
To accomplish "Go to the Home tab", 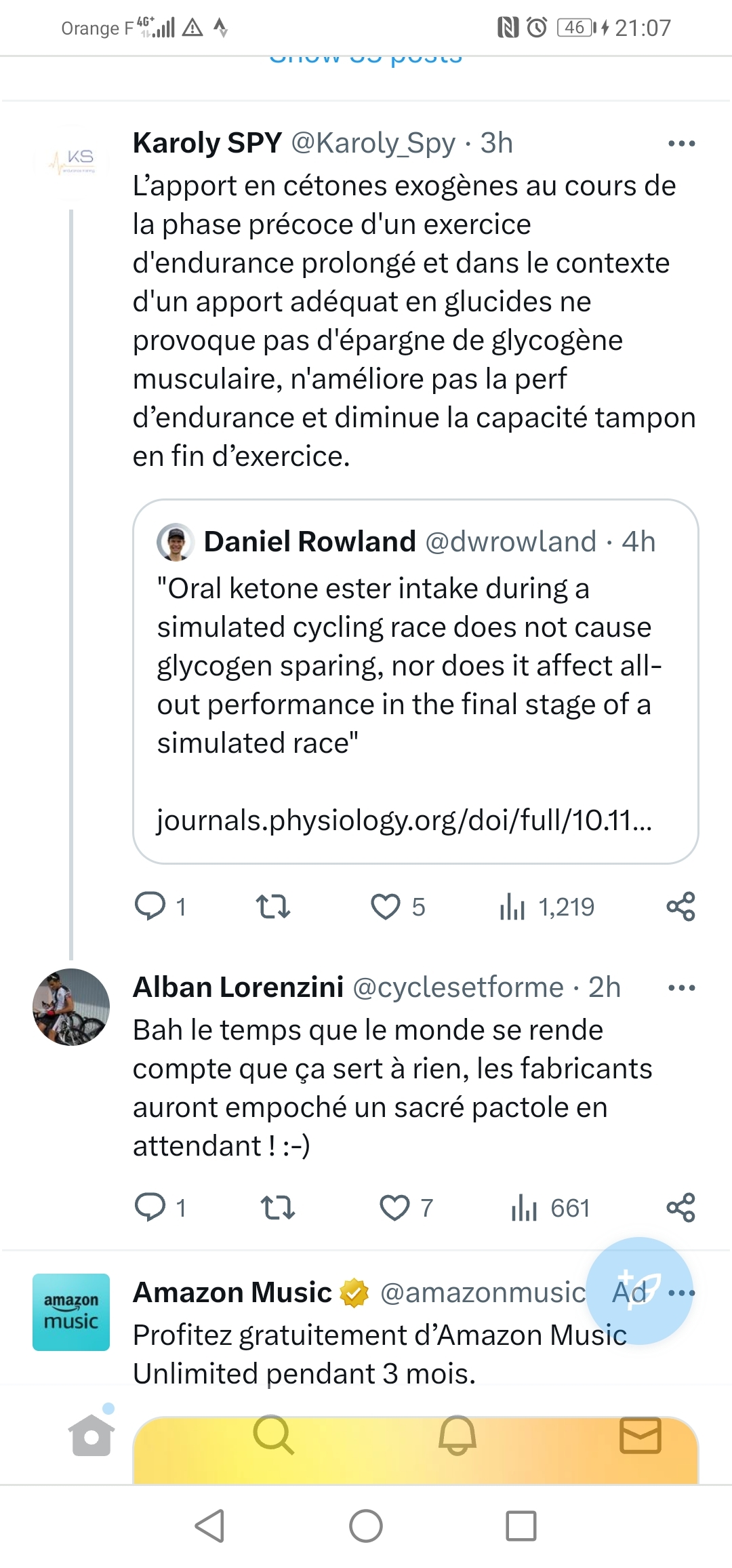I will (91, 1435).
